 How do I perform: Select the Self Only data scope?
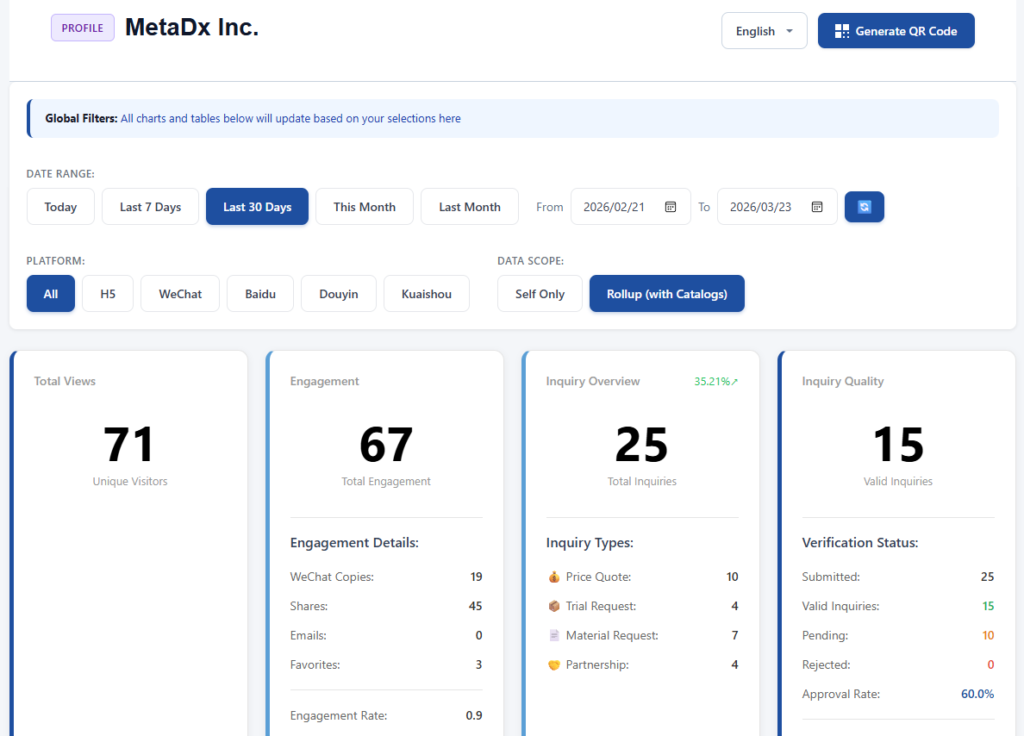539,294
